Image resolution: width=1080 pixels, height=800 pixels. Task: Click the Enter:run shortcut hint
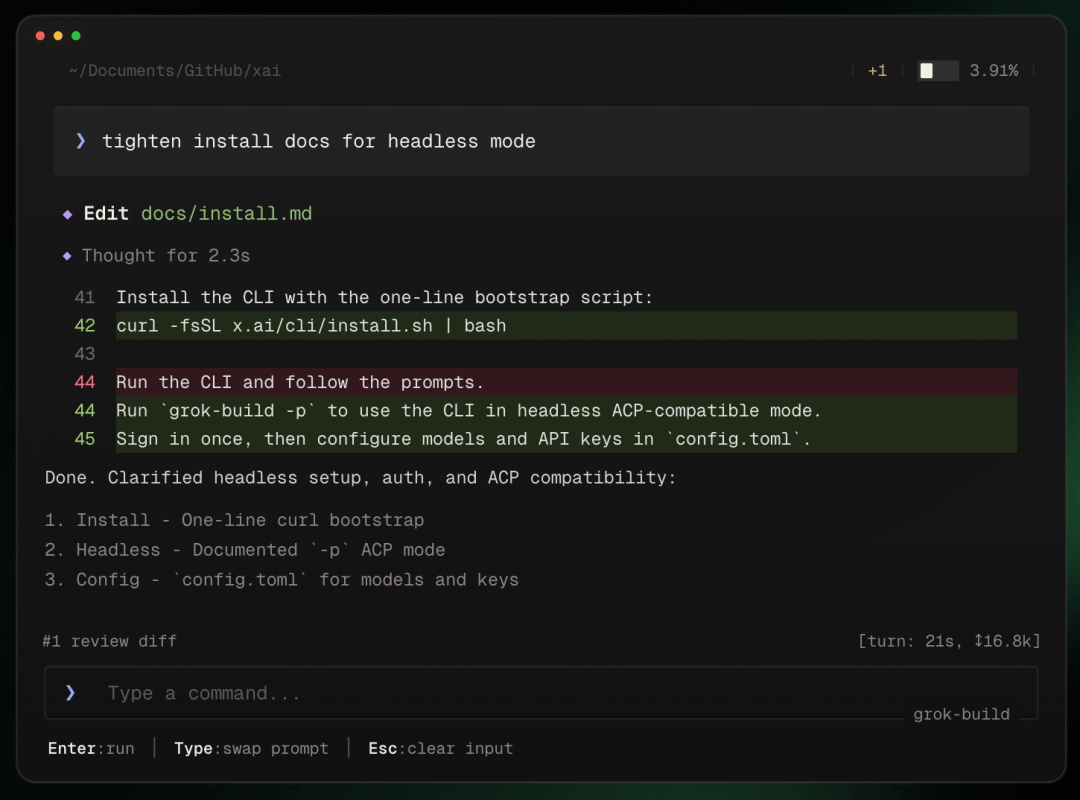[91, 748]
